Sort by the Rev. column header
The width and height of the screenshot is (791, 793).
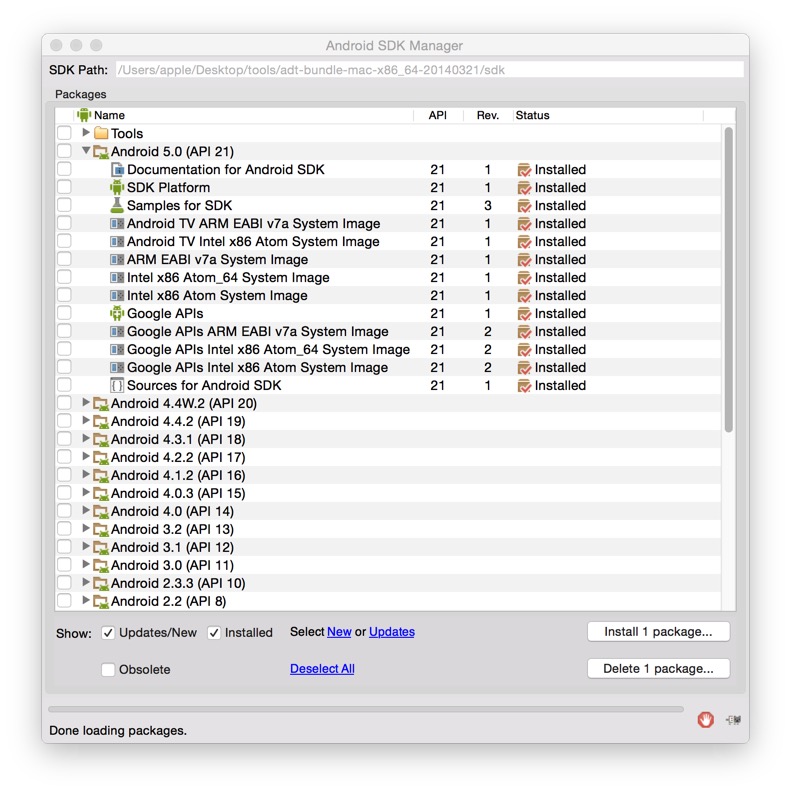(x=488, y=115)
